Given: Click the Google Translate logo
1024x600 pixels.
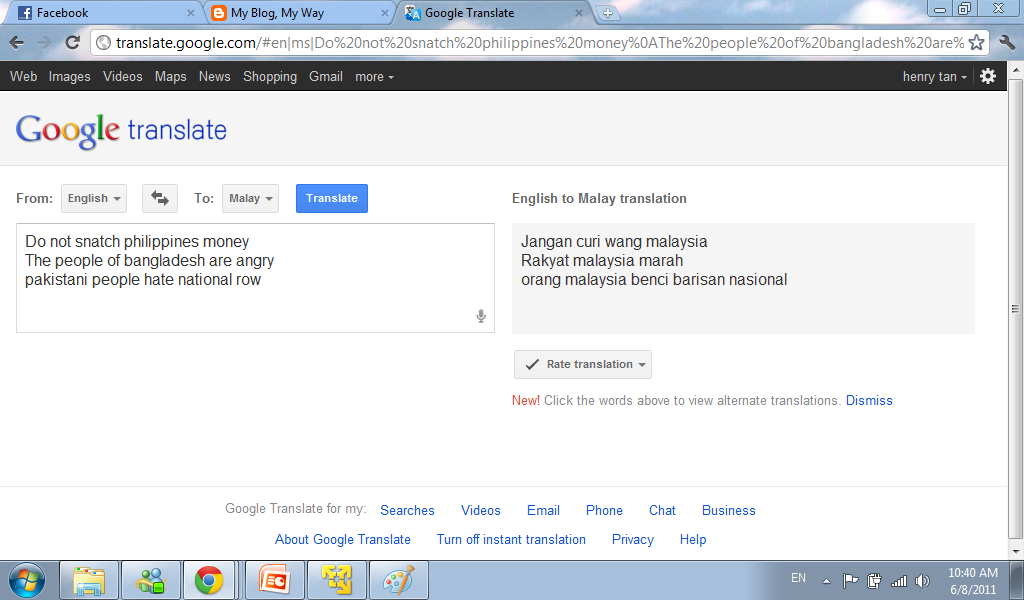Looking at the screenshot, I should [x=121, y=131].
